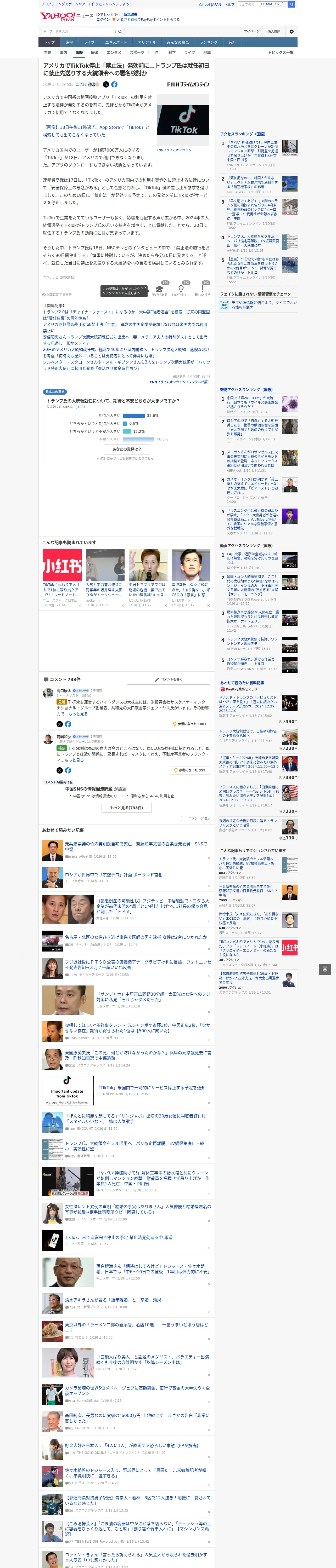The height and width of the screenshot is (1568, 336).
Task: Expand 高口康太 comment with もっと見る
Action: [78, 714]
